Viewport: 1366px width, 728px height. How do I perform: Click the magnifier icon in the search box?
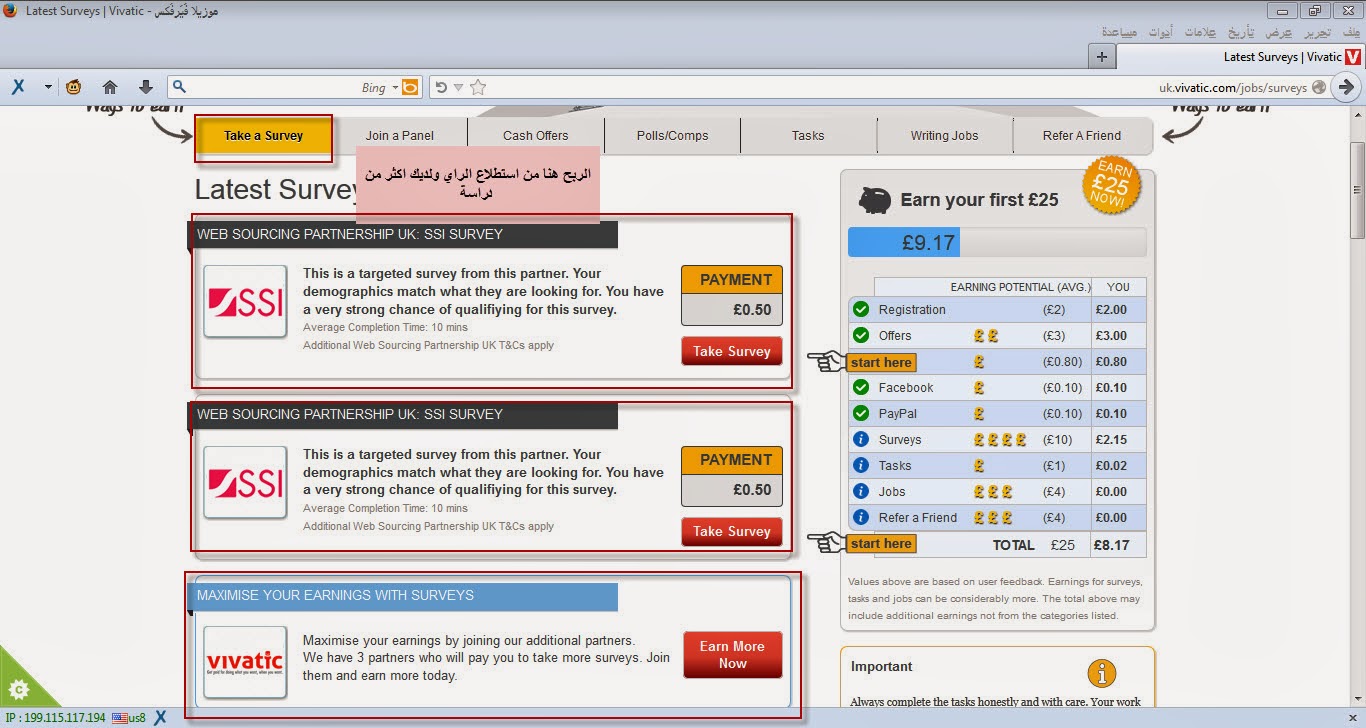[177, 87]
